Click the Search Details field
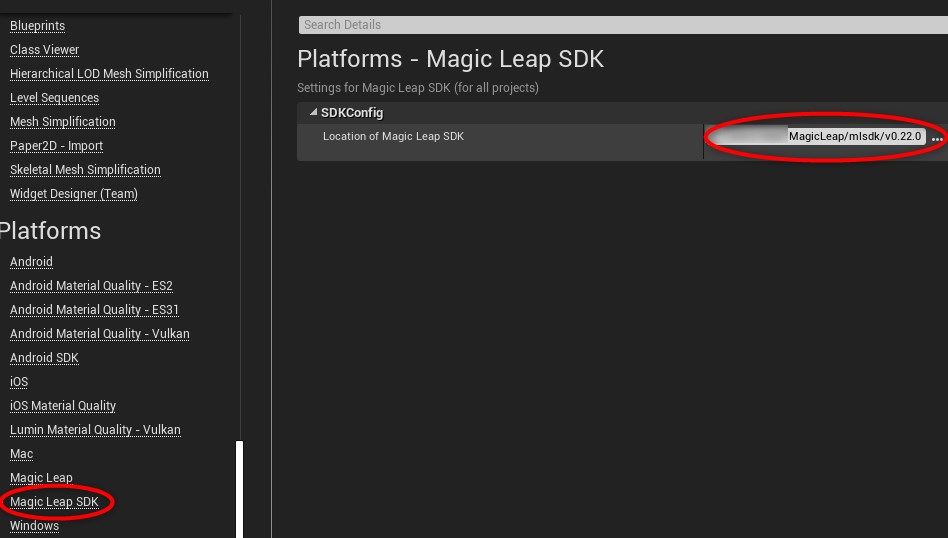Viewport: 948px width, 538px height. click(623, 25)
